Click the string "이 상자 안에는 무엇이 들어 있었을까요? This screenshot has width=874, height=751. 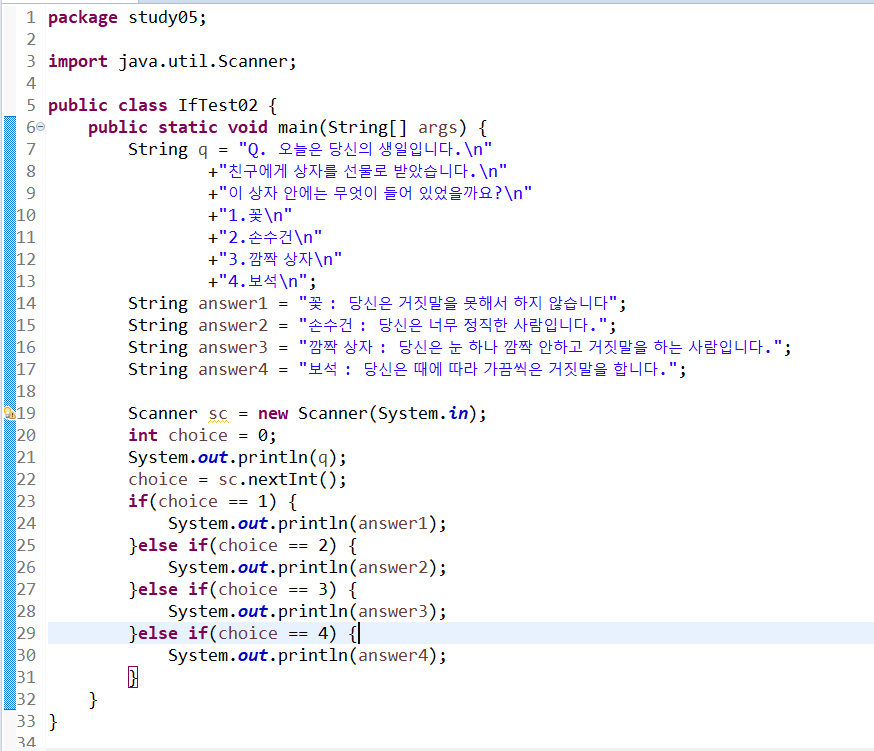pyautogui.click(x=375, y=193)
